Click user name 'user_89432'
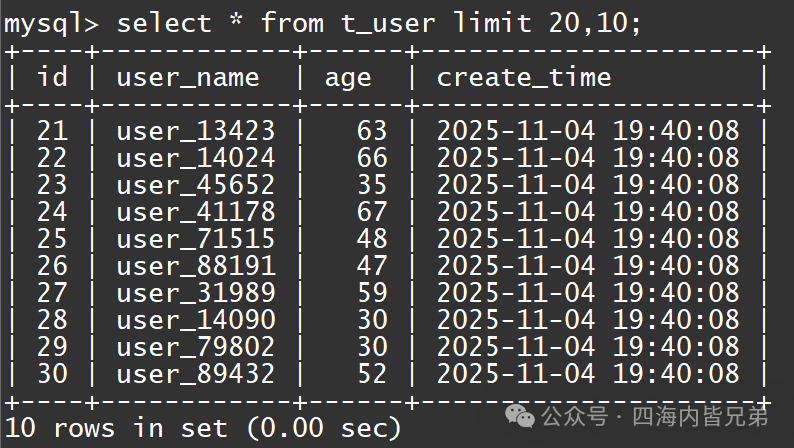 196,374
